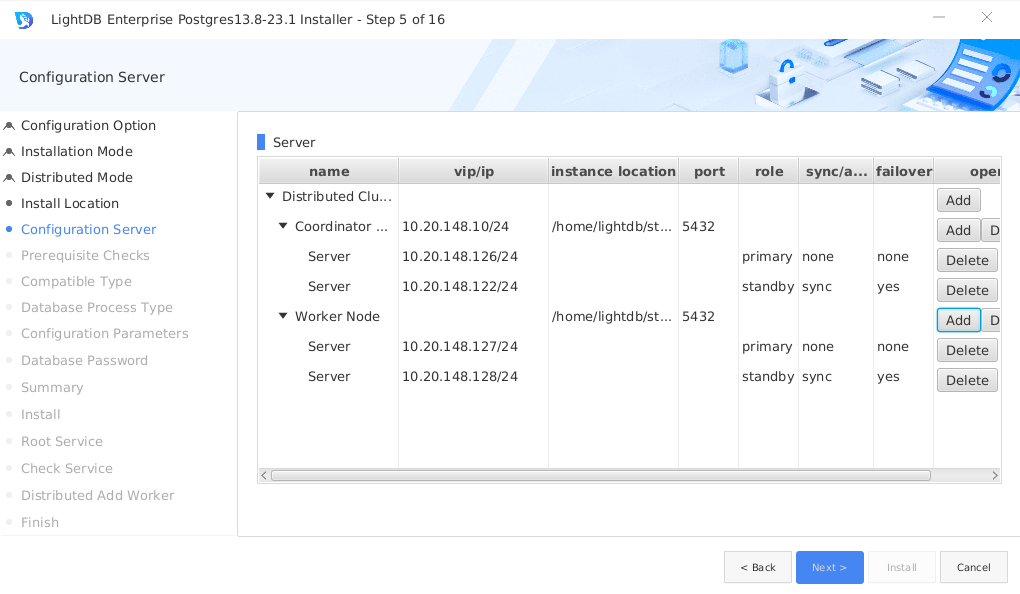Collapse the Worker Node expander
The height and width of the screenshot is (594, 1020).
[283, 316]
